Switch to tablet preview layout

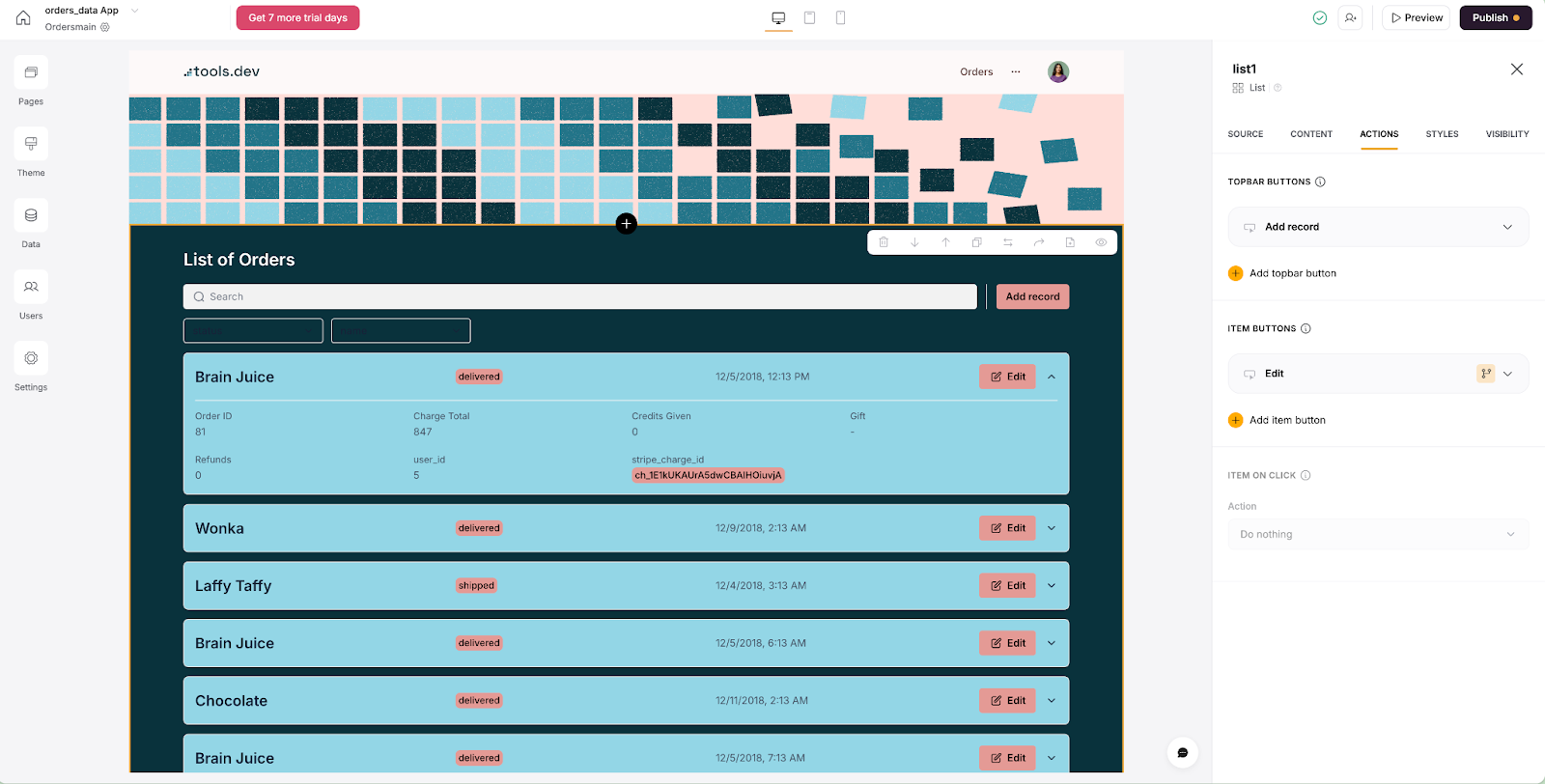(809, 17)
